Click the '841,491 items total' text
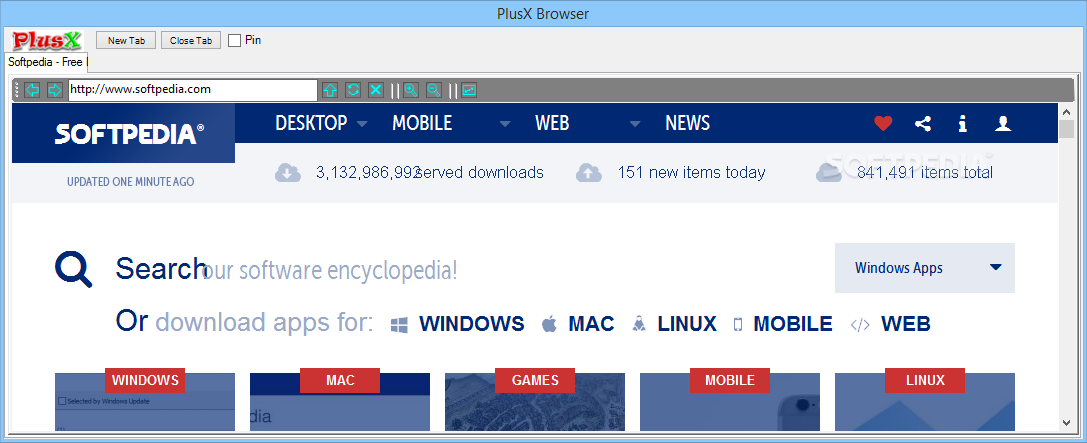This screenshot has height=443, width=1087. 925,173
